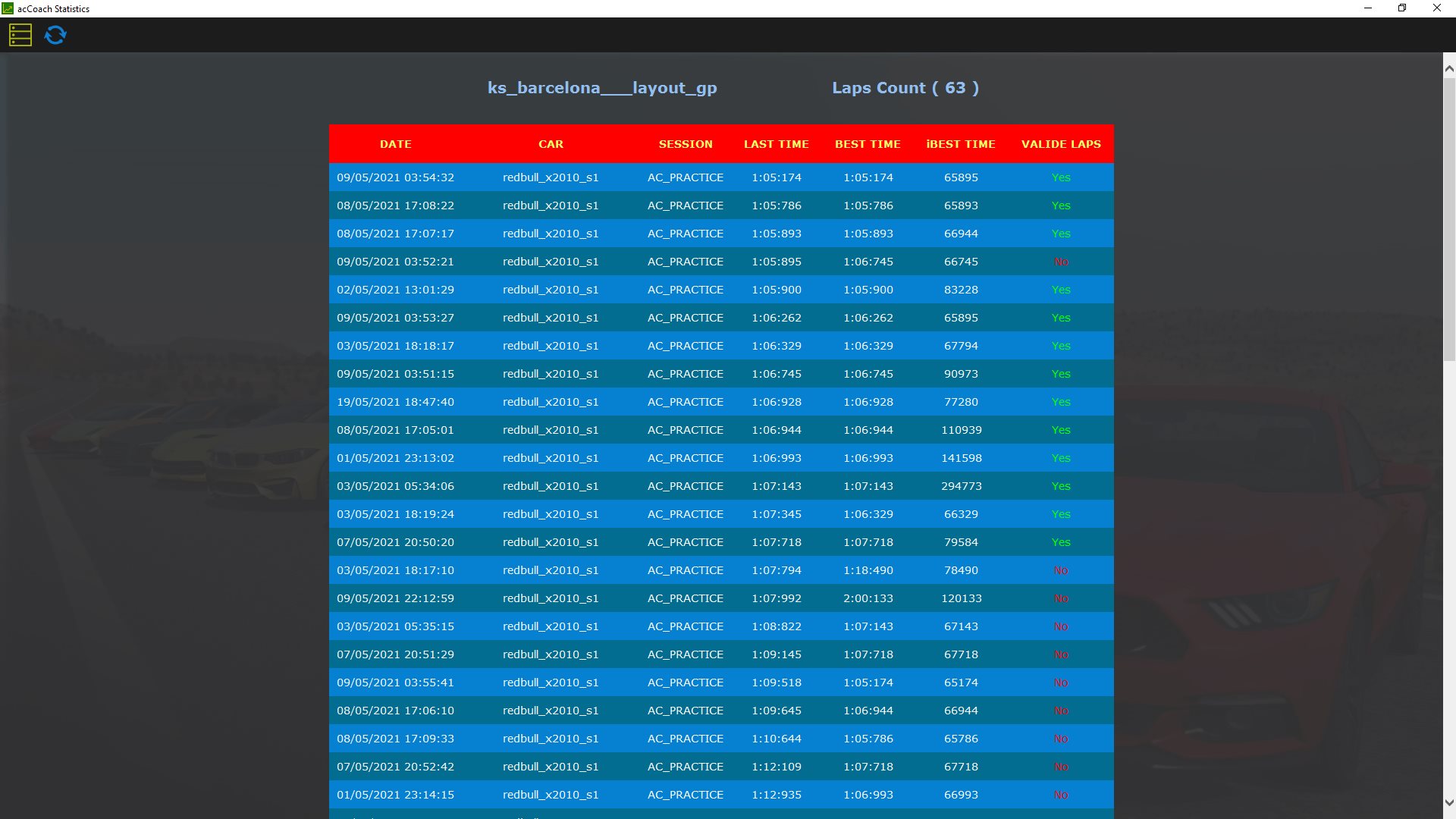This screenshot has width=1456, height=819.
Task: Sort by BEST TIME column header
Action: 868,144
